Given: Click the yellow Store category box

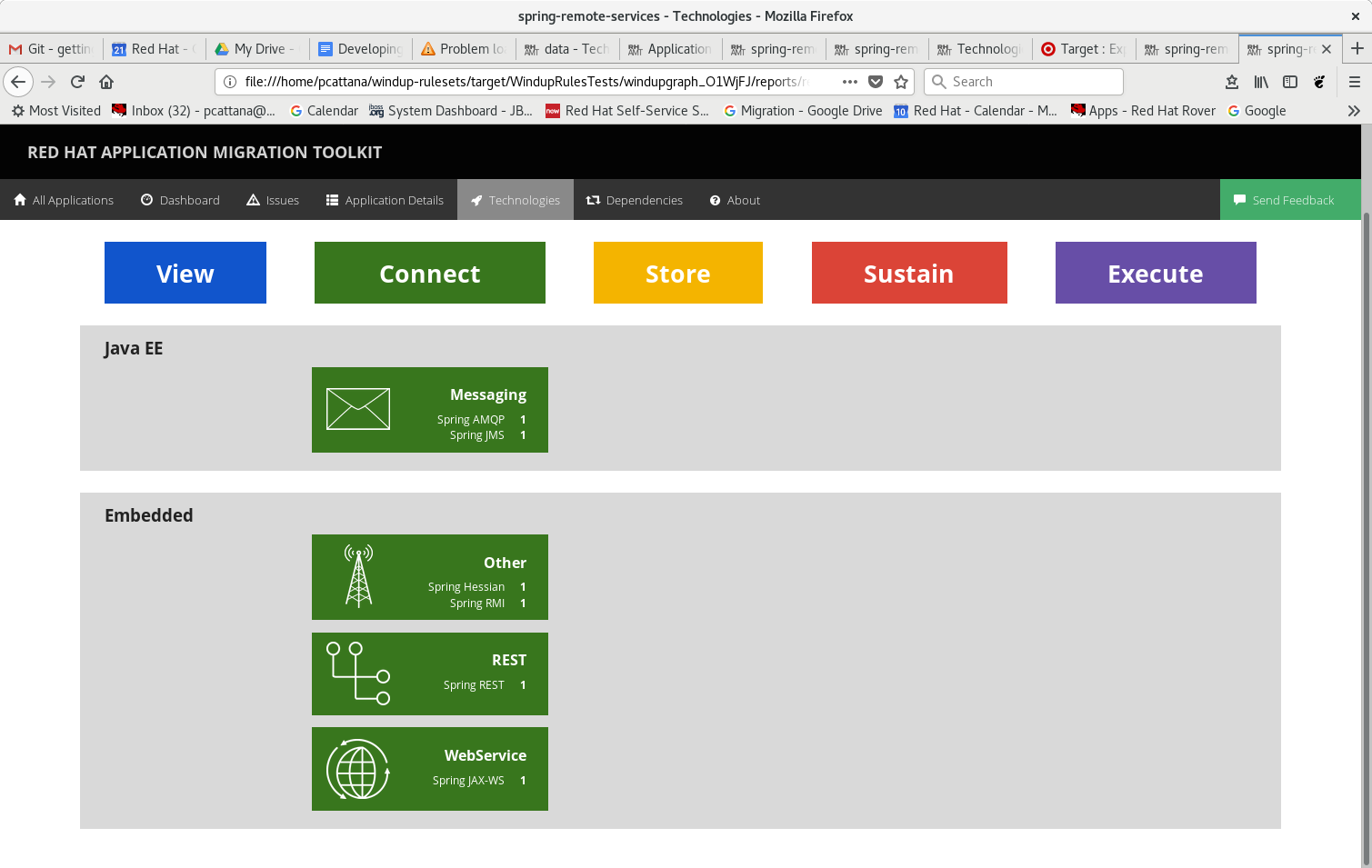Looking at the screenshot, I should click(678, 273).
